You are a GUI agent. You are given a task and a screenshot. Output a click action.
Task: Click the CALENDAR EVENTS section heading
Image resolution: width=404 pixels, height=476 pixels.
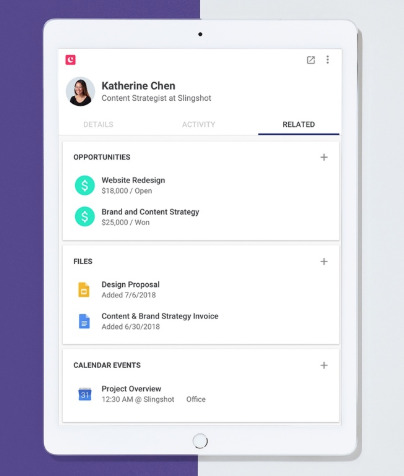click(107, 365)
